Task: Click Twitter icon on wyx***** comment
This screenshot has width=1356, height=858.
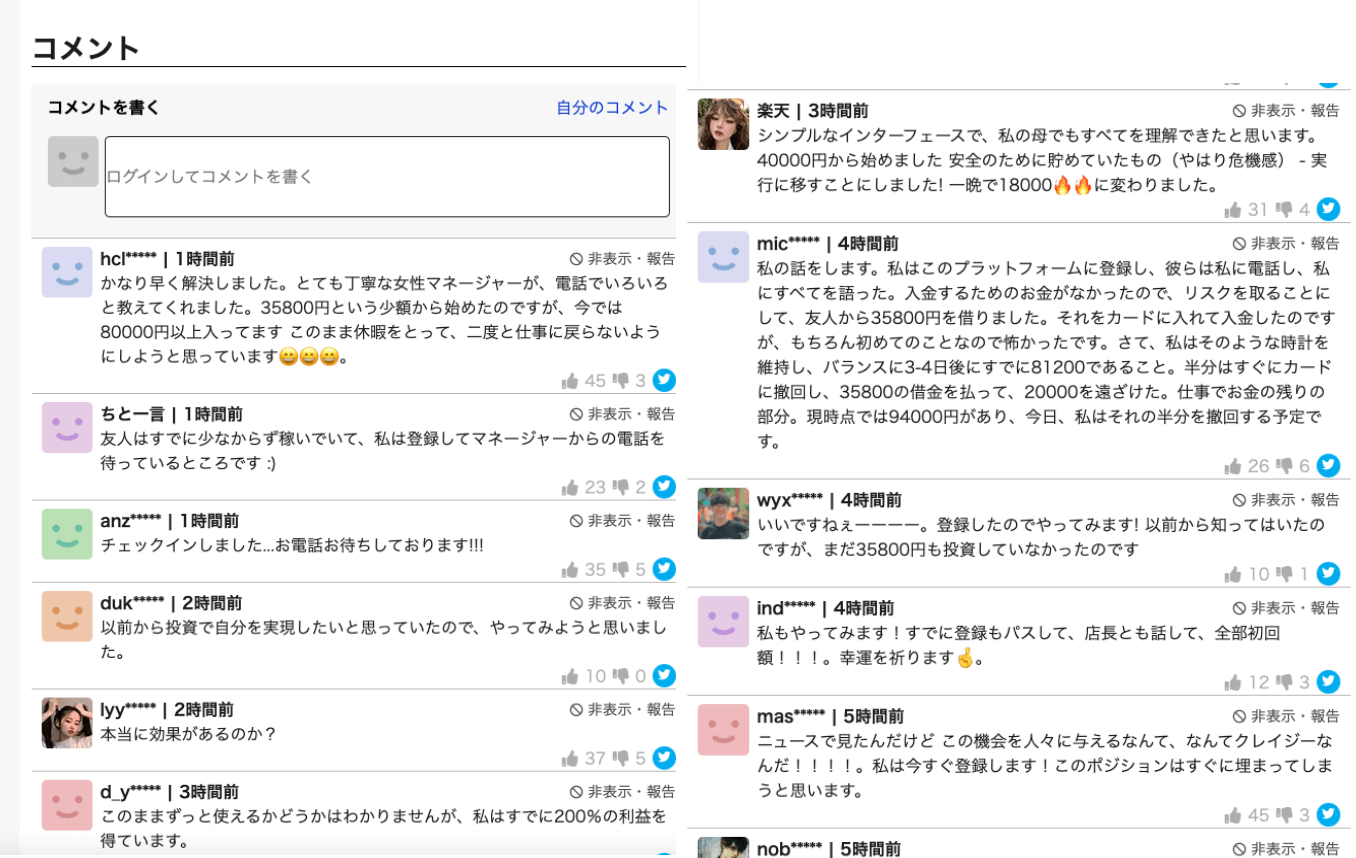Action: pyautogui.click(x=1328, y=574)
